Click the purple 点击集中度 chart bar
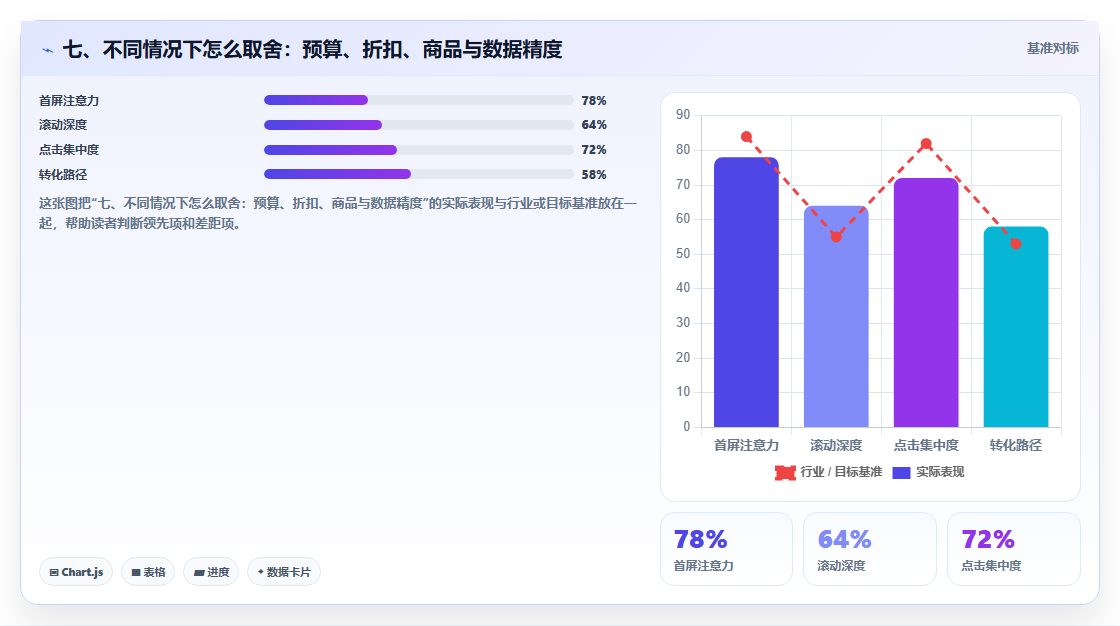Screen dimensions: 1120x626 click(x=926, y=303)
